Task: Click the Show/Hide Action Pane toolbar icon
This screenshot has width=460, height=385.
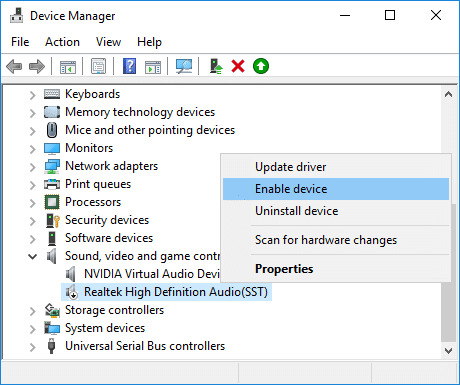Action: 153,66
